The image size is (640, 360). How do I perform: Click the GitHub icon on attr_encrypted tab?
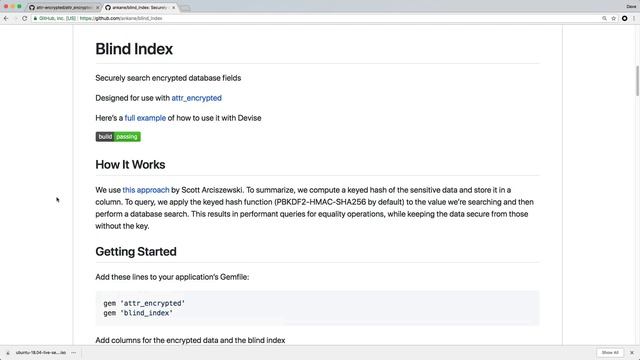32,8
